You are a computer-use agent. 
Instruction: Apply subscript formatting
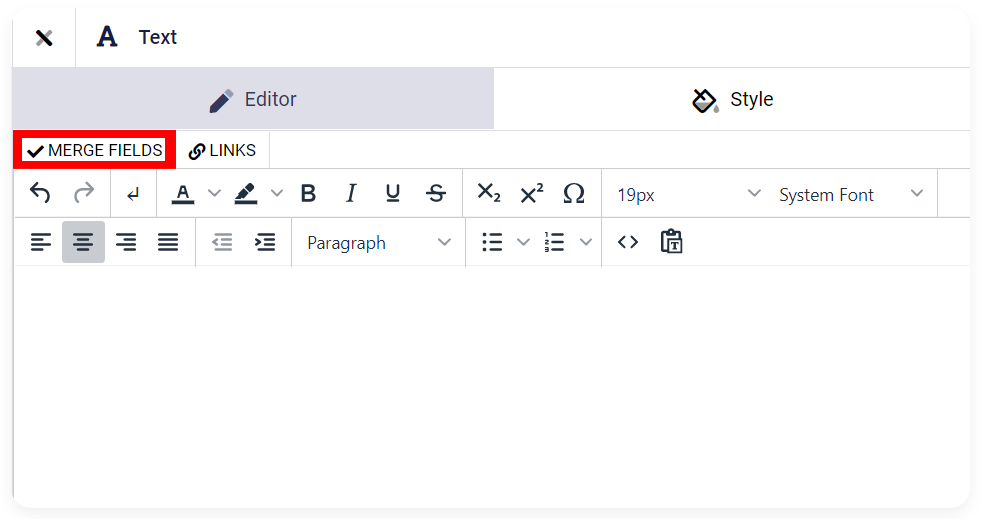click(x=489, y=193)
